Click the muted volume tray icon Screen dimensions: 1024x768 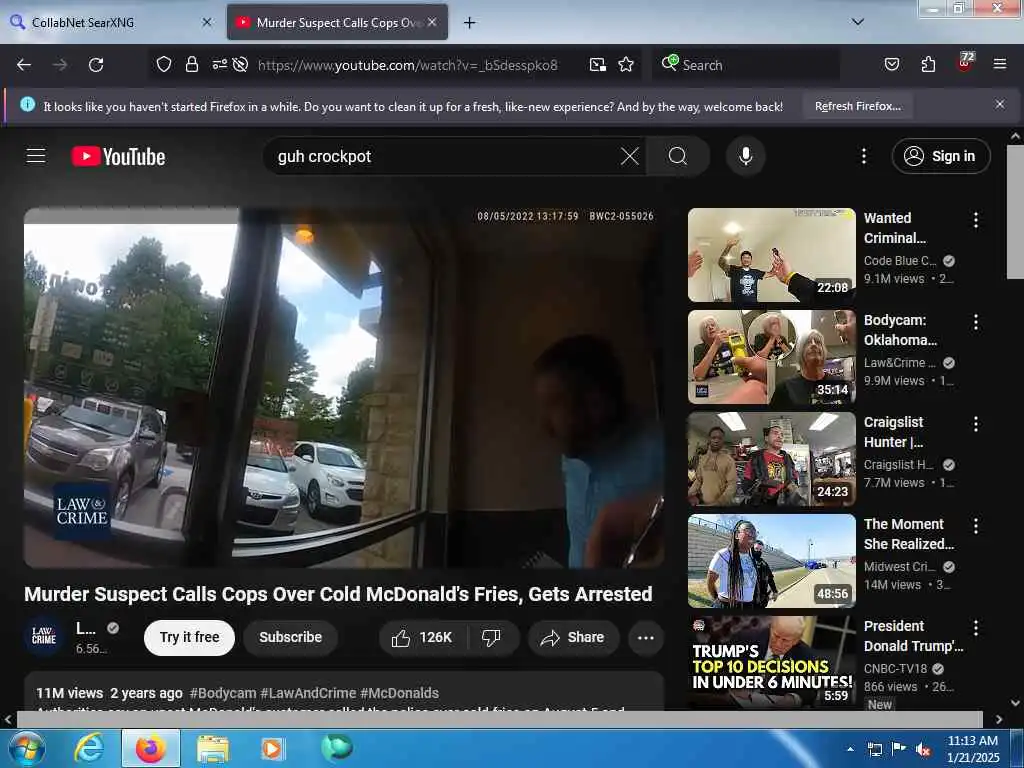(923, 750)
